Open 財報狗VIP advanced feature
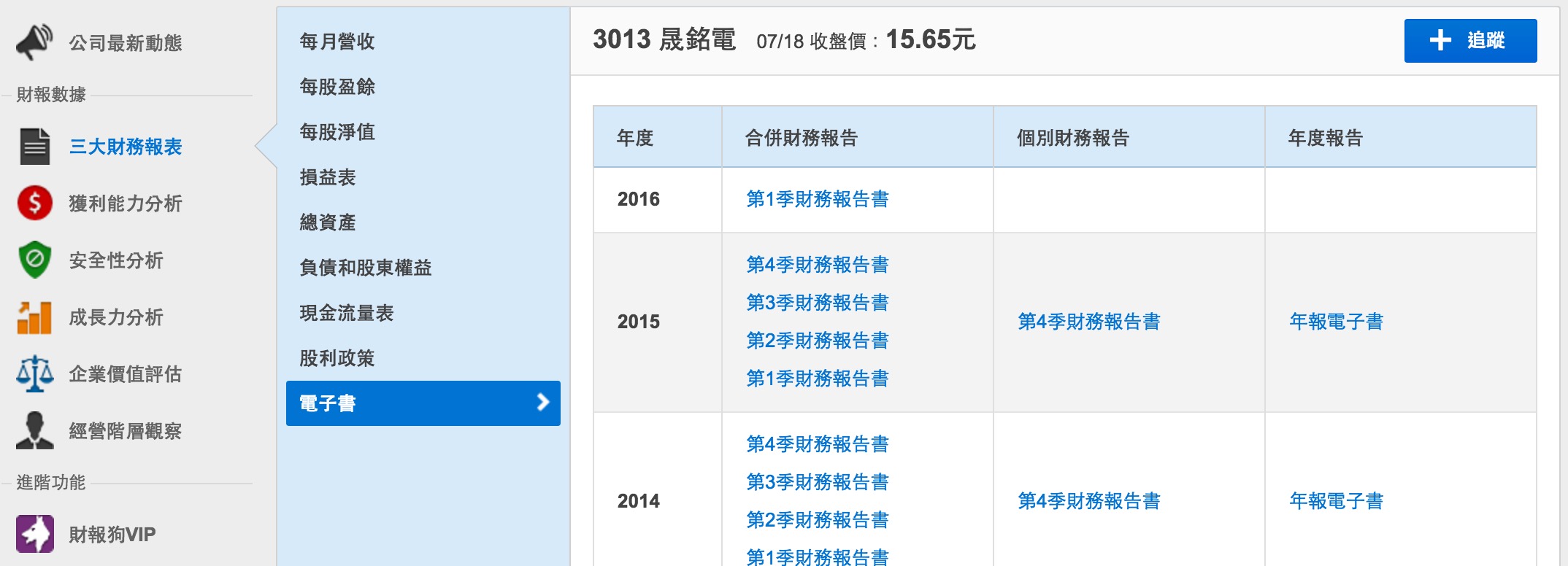The image size is (1568, 566). tap(112, 535)
